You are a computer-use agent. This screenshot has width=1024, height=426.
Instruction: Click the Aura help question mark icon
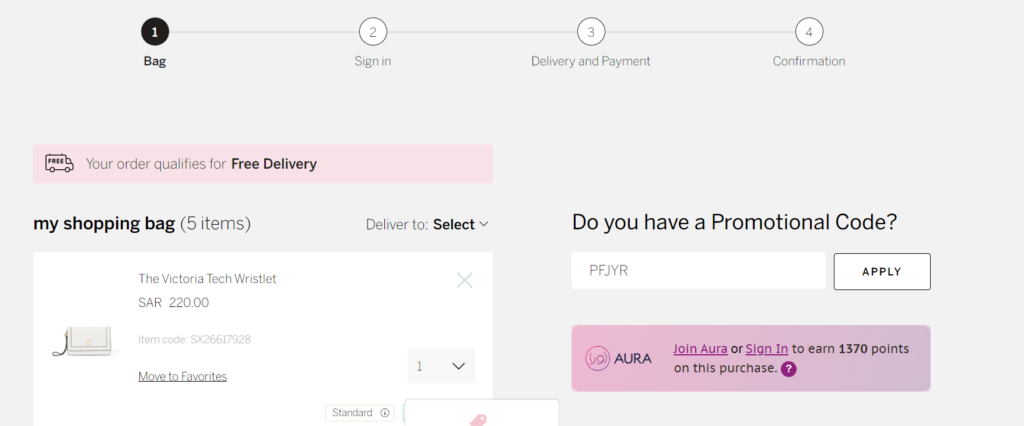coord(788,369)
